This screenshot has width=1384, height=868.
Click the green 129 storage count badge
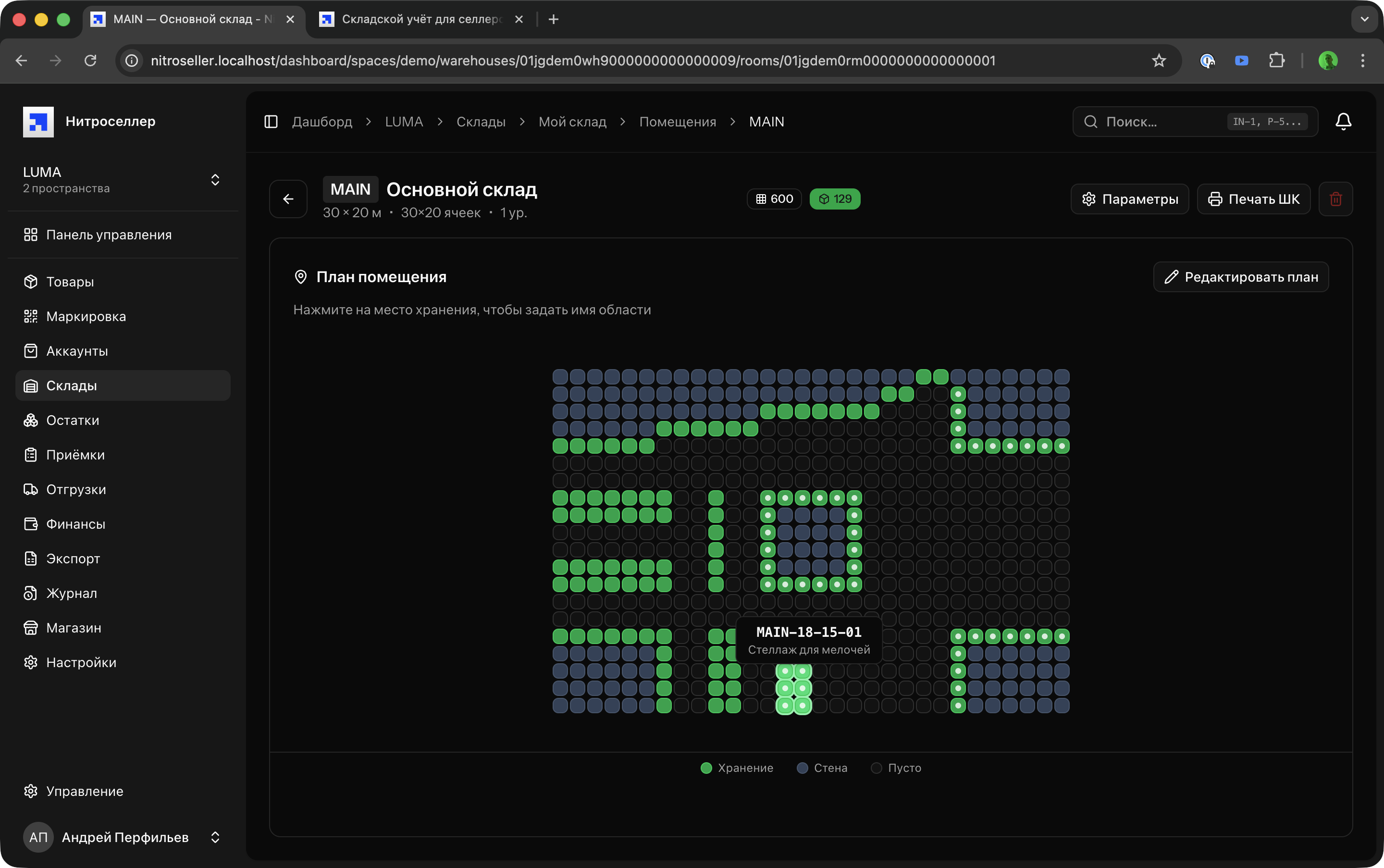click(x=835, y=198)
